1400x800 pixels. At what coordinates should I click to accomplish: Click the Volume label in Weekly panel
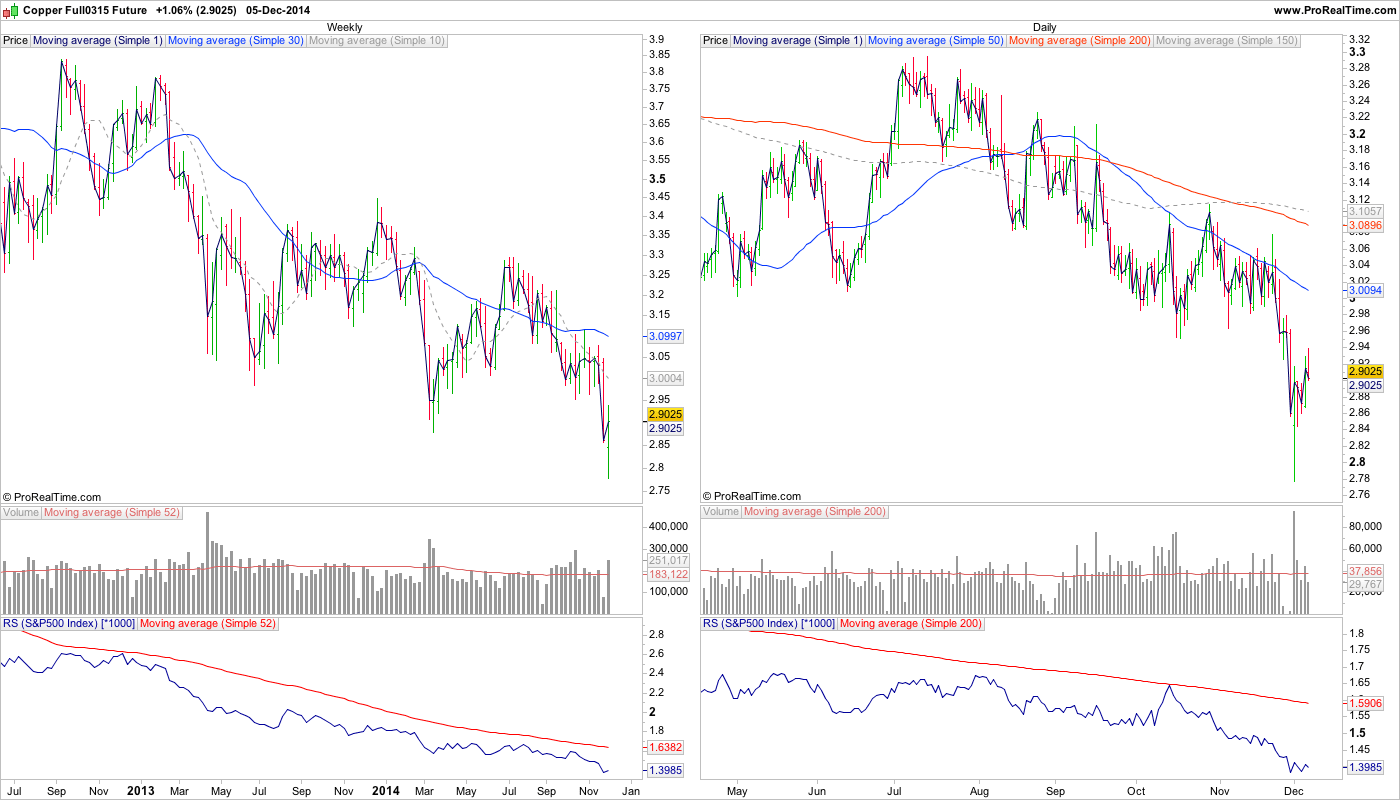21,512
